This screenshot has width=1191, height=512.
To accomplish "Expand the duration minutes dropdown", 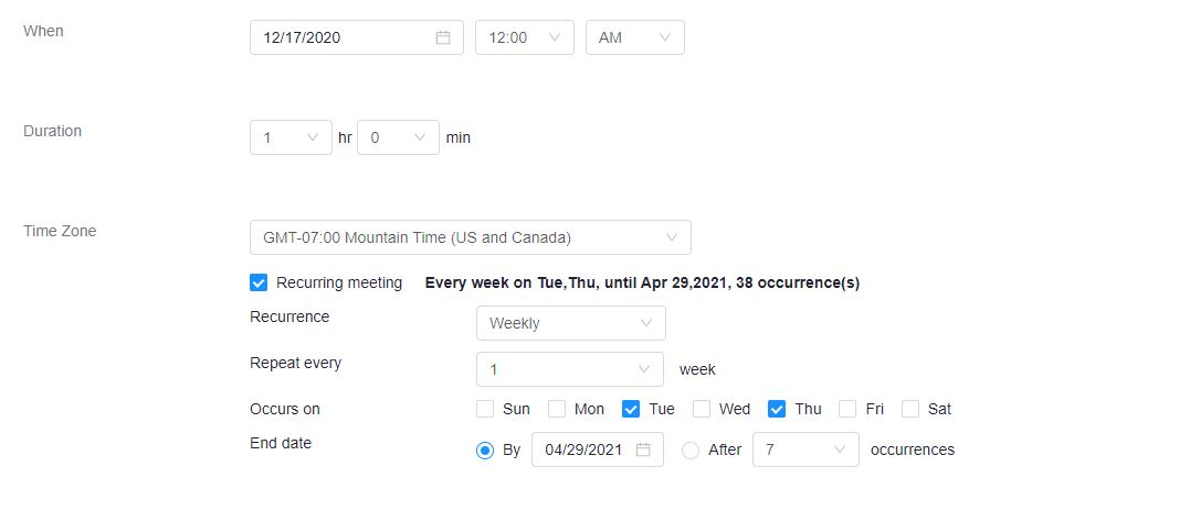I will pos(398,137).
